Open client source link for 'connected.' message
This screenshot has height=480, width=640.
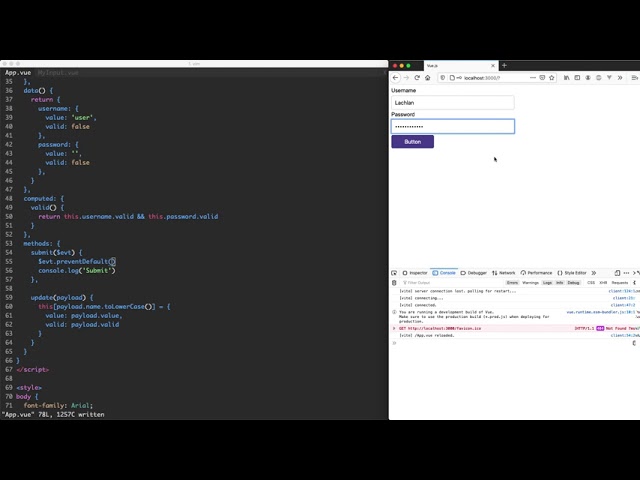tap(623, 305)
